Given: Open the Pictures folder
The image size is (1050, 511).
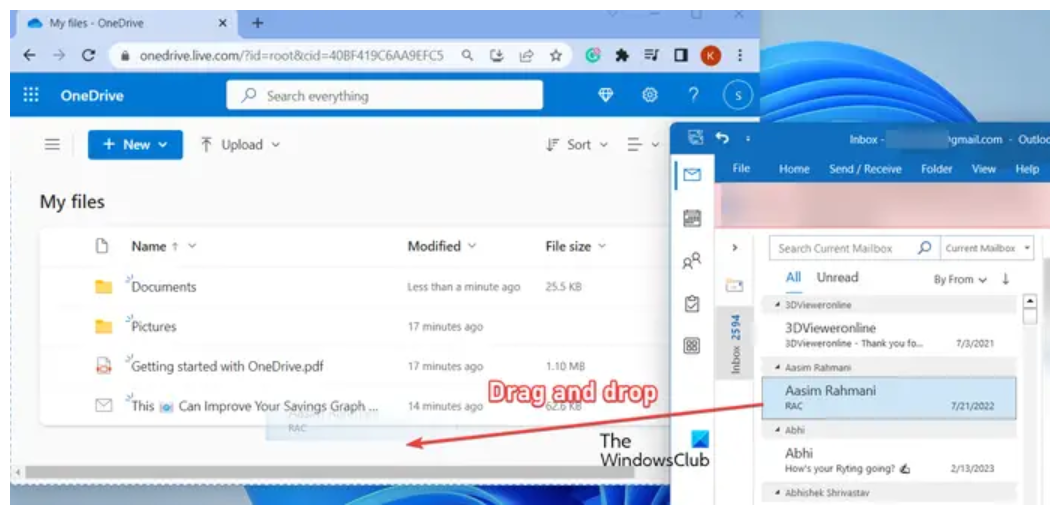Looking at the screenshot, I should (x=153, y=327).
